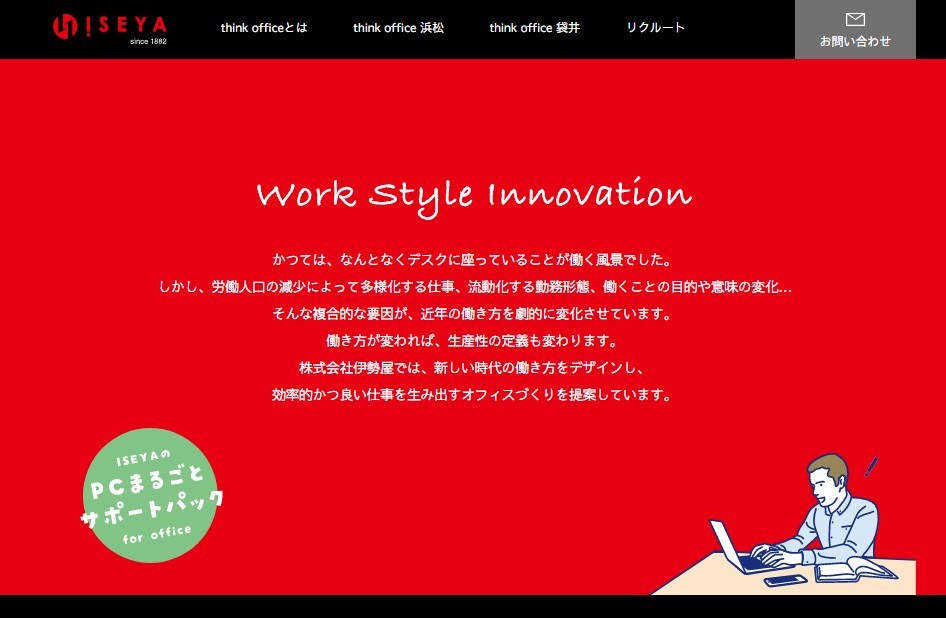Click the blue exclamation mark above the man
Viewport: 946px width, 618px height.
click(871, 466)
